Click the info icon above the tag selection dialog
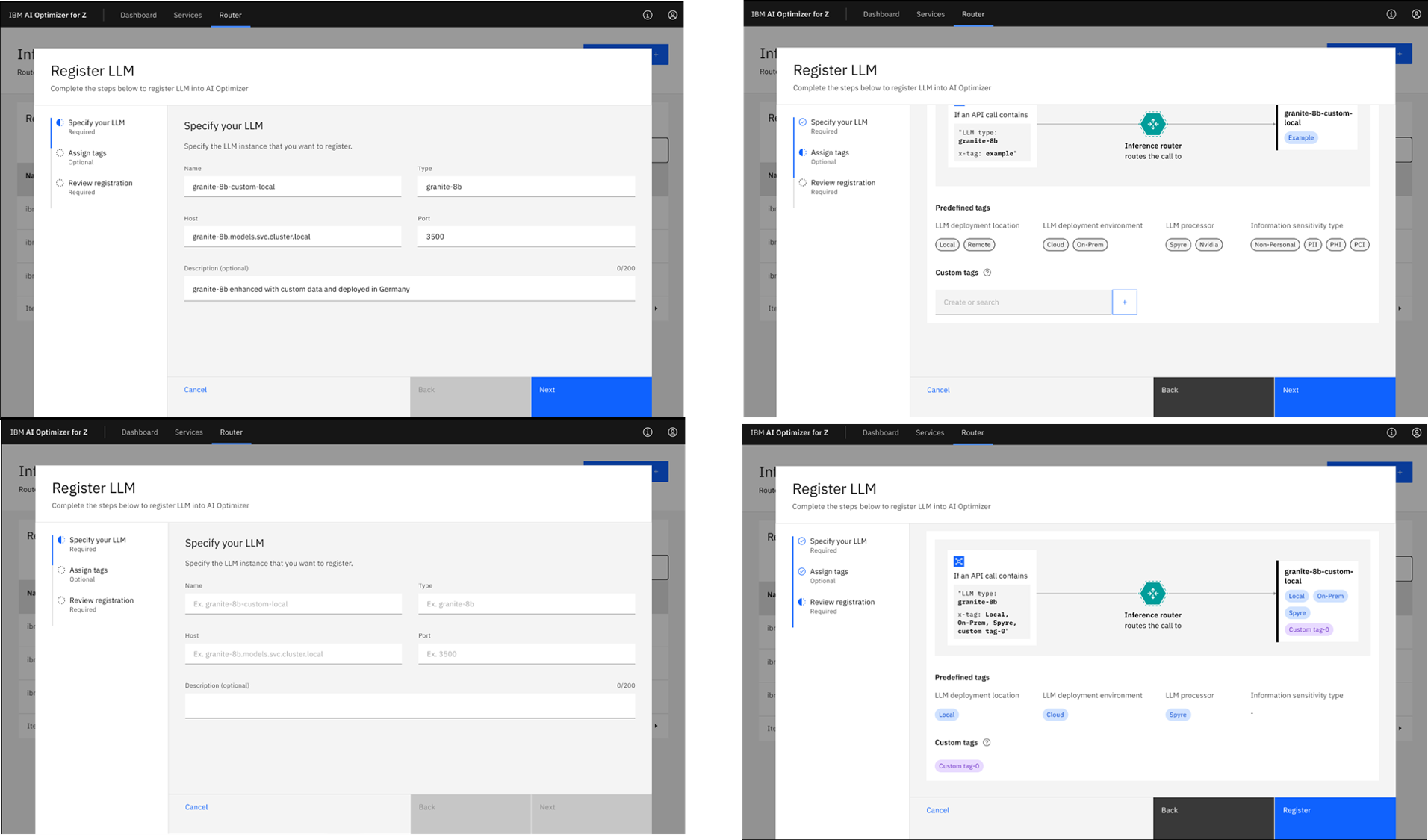The image size is (1428, 840). (1391, 14)
